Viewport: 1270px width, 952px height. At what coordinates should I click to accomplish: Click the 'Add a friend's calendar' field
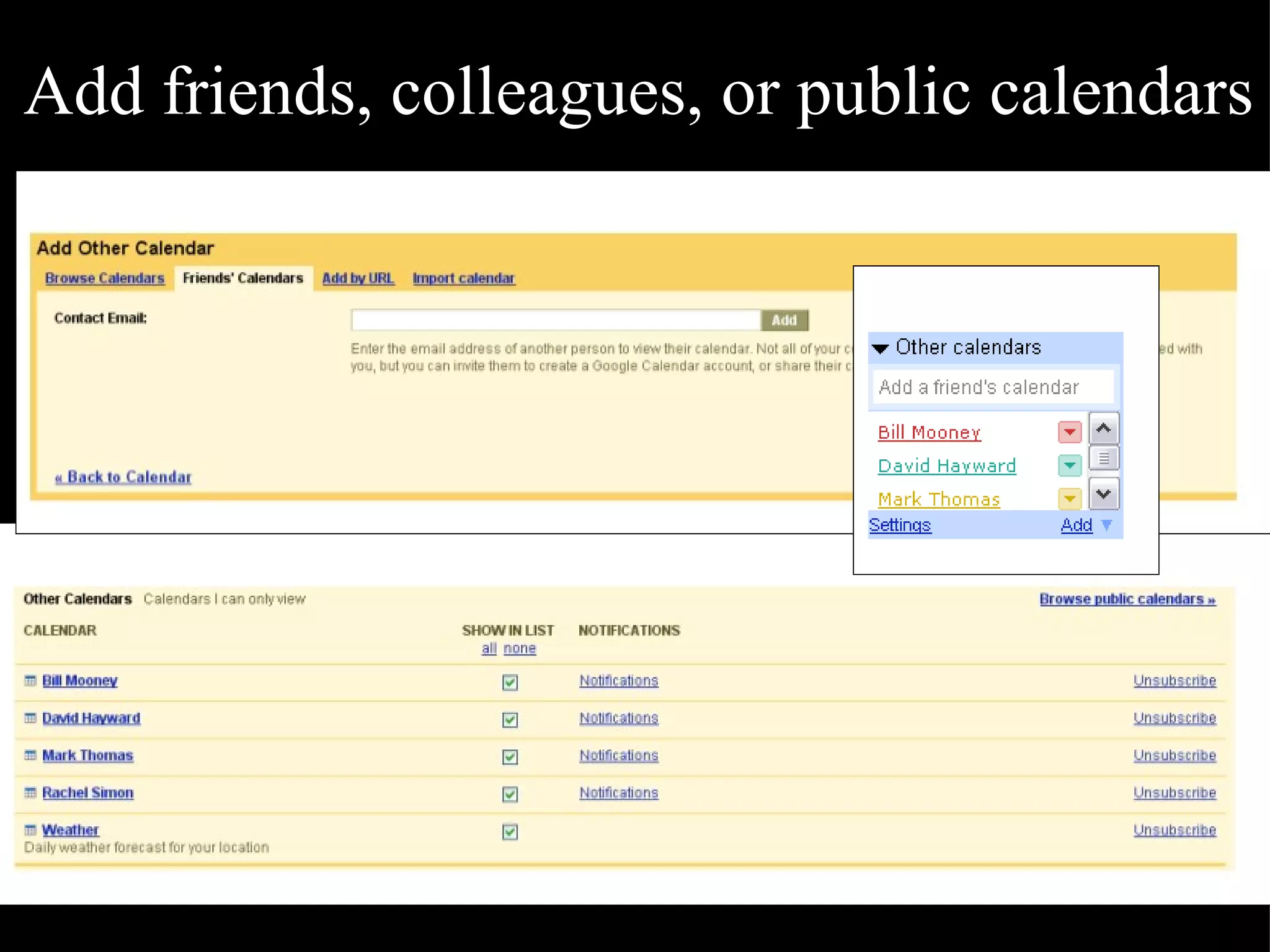tap(993, 387)
